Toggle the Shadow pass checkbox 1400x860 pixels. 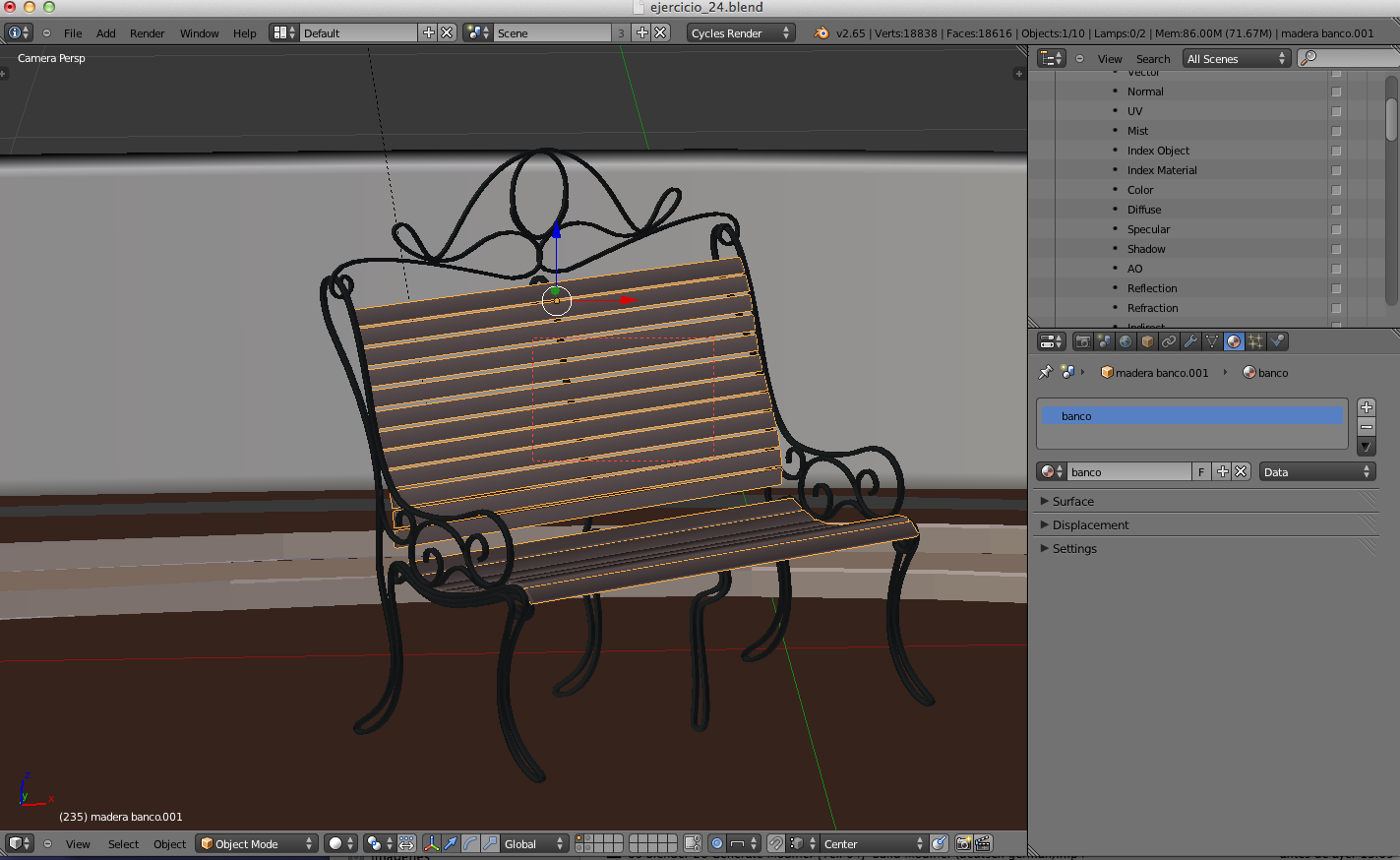pos(1336,249)
